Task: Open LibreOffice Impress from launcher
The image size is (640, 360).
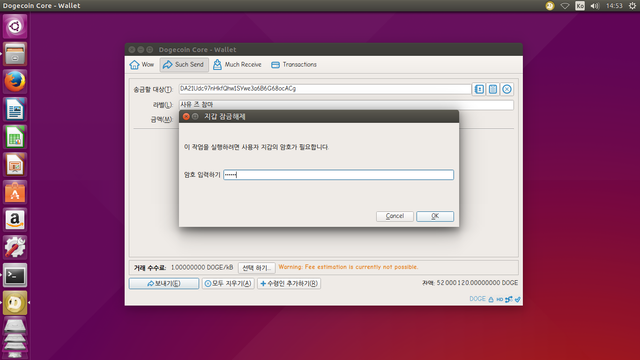Action: (x=15, y=165)
